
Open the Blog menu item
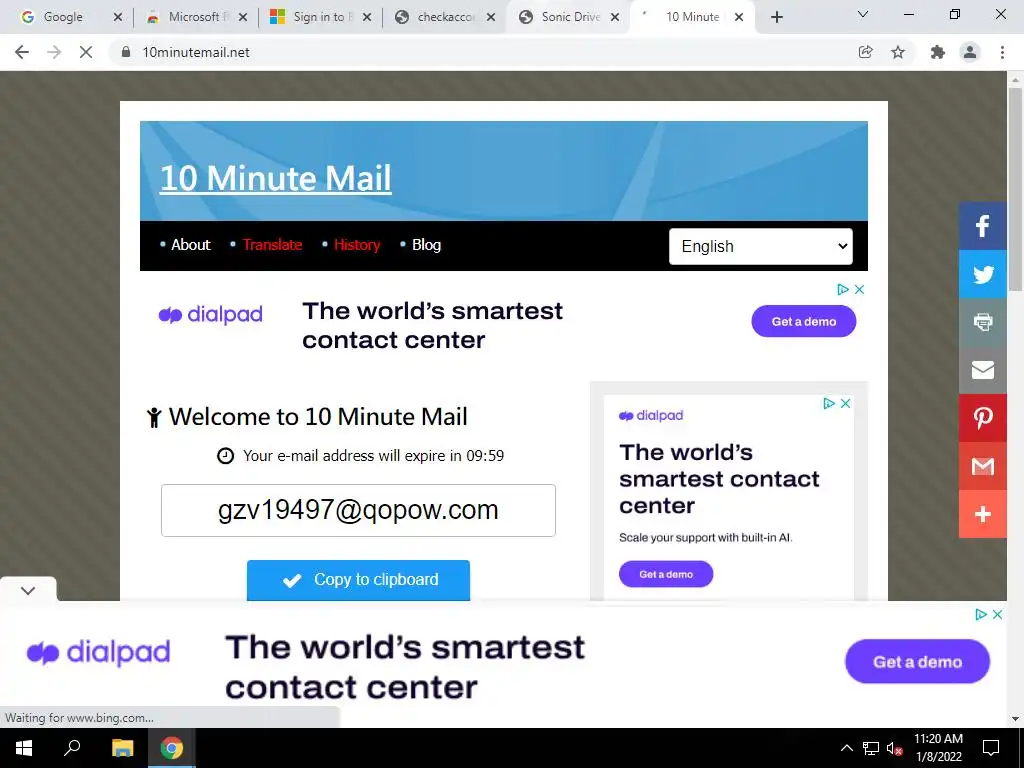[x=426, y=245]
